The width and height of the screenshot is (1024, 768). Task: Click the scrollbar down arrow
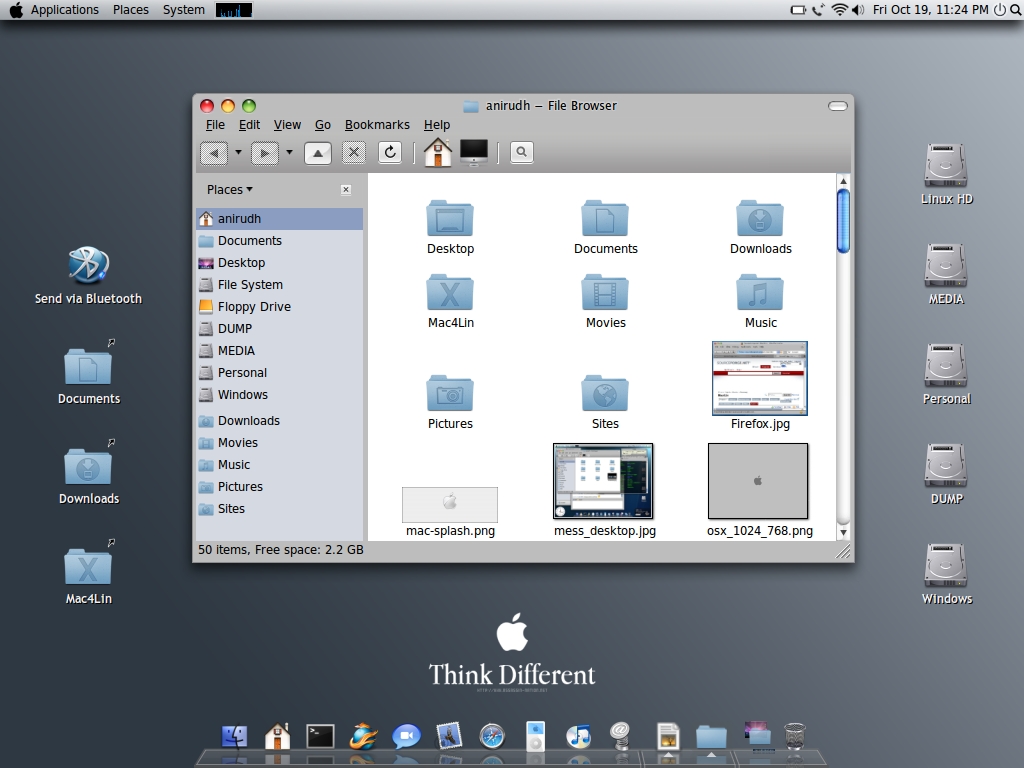pyautogui.click(x=843, y=532)
